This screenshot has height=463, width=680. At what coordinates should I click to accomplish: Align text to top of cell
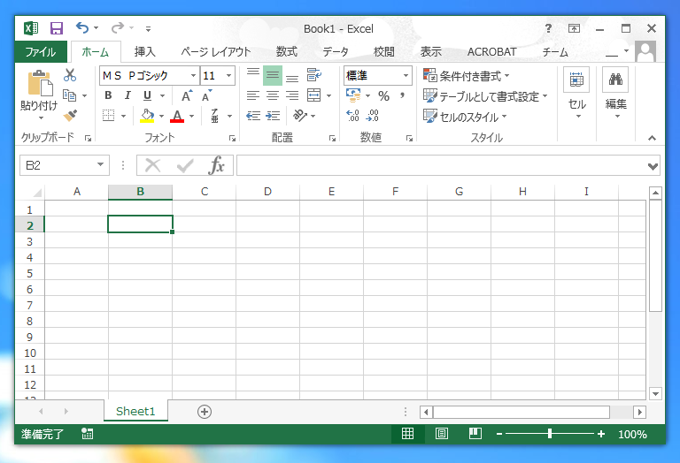(253, 75)
